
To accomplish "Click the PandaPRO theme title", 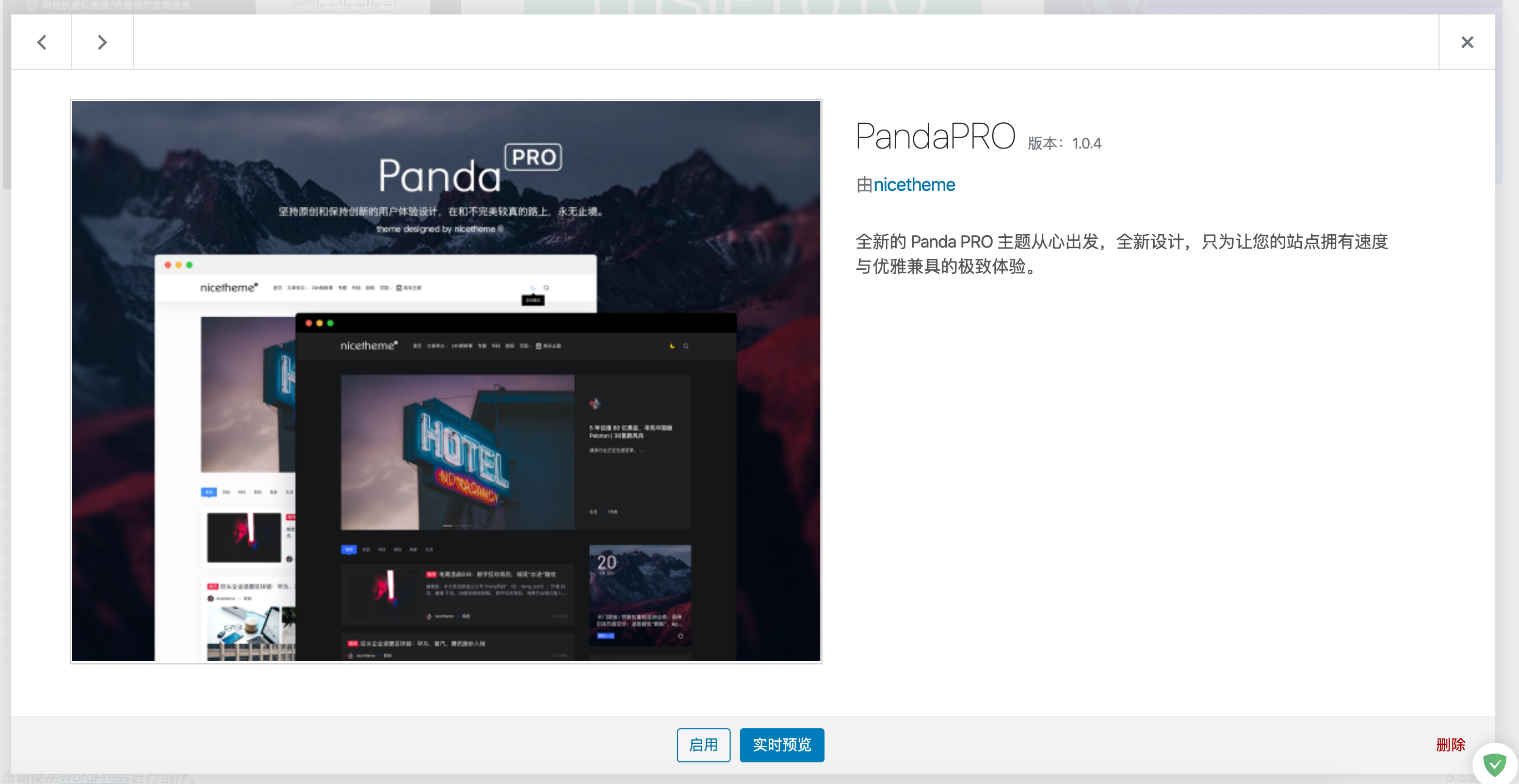I will pyautogui.click(x=935, y=136).
